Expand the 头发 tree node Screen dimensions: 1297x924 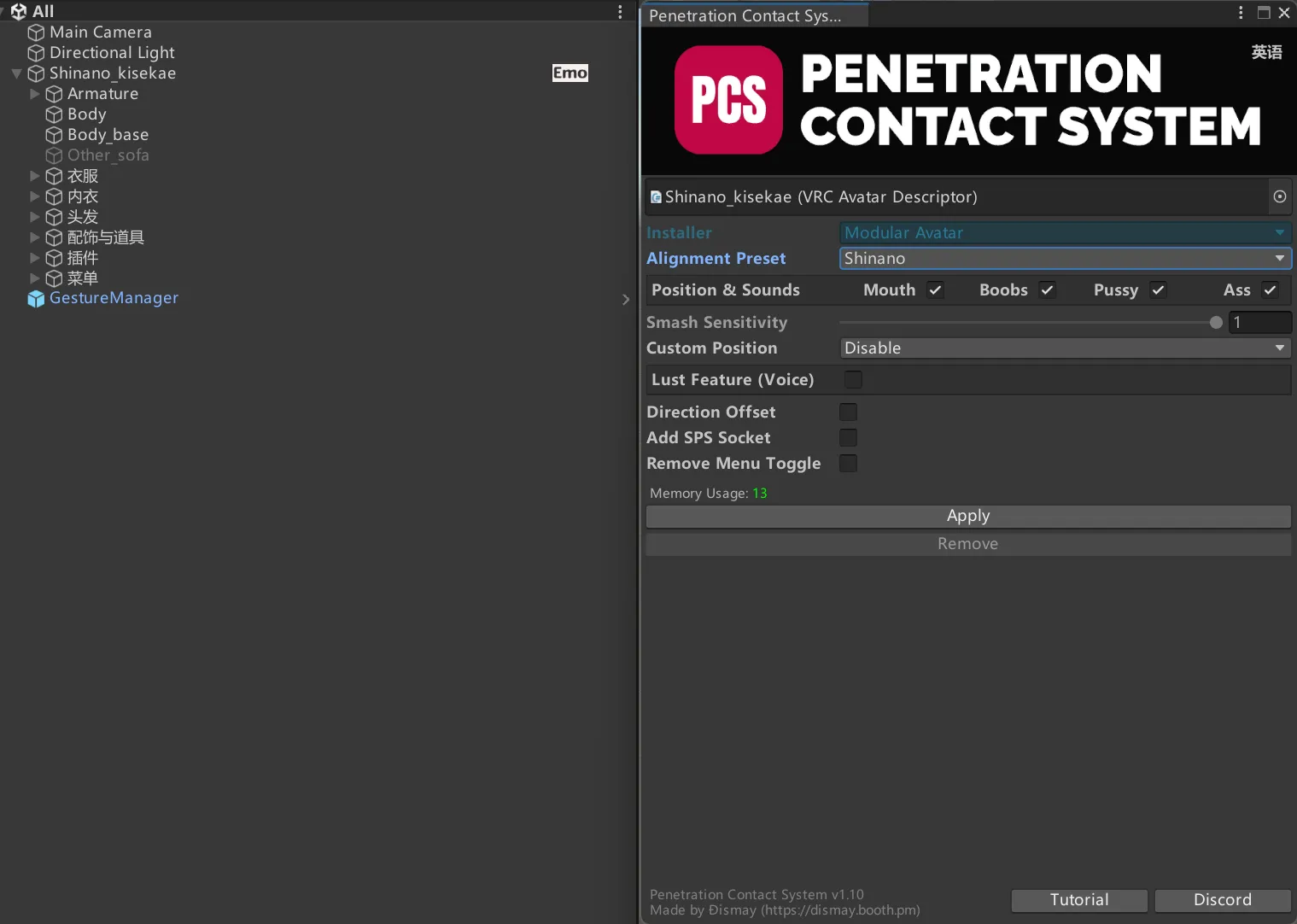35,217
